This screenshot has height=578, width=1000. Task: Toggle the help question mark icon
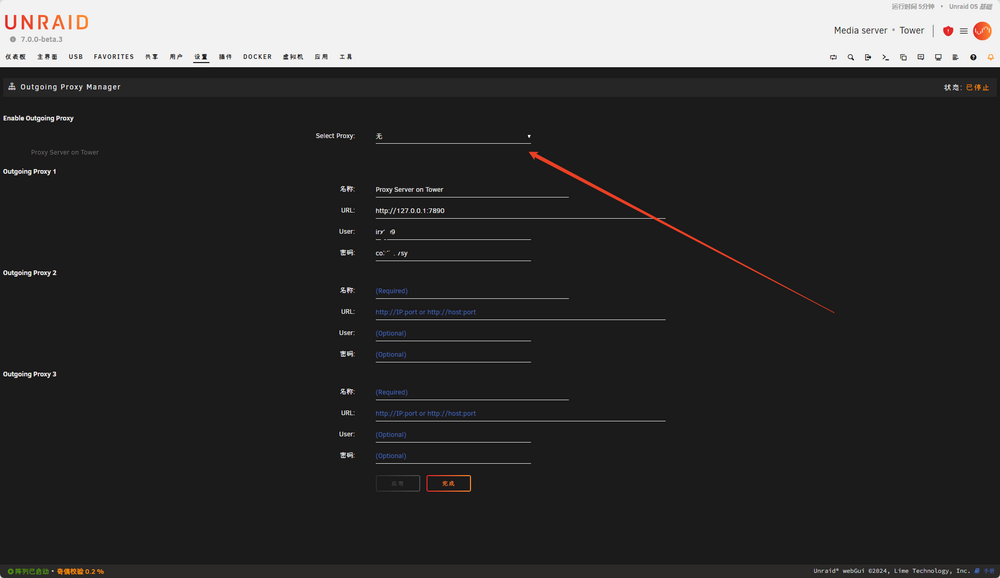973,57
